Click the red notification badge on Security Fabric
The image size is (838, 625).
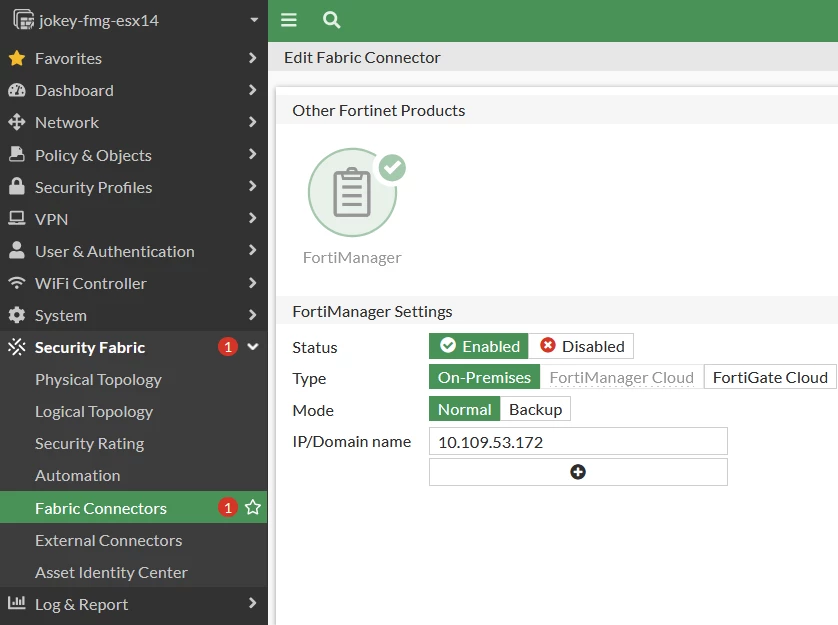228,347
